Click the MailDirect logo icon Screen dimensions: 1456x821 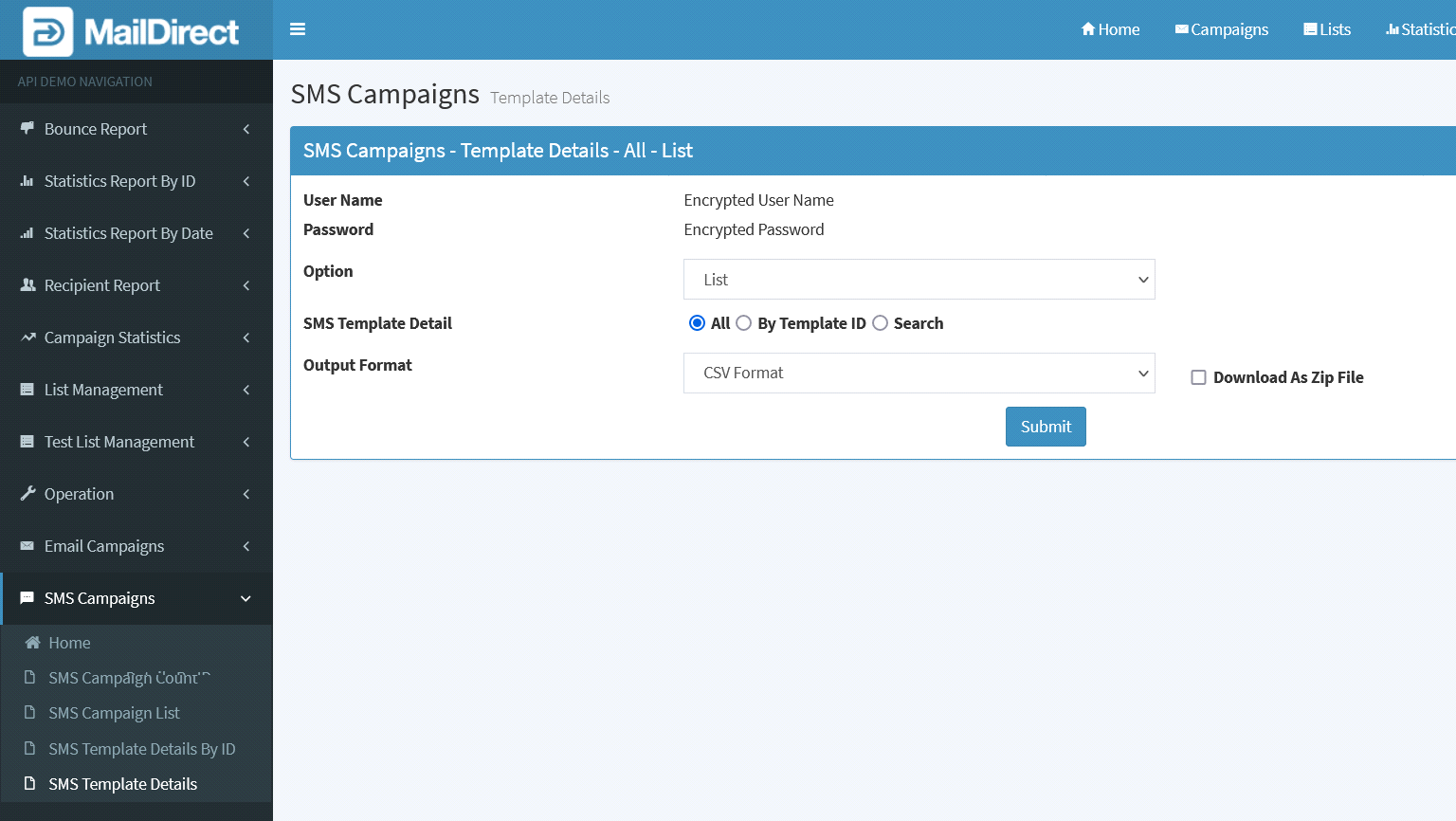[x=47, y=31]
